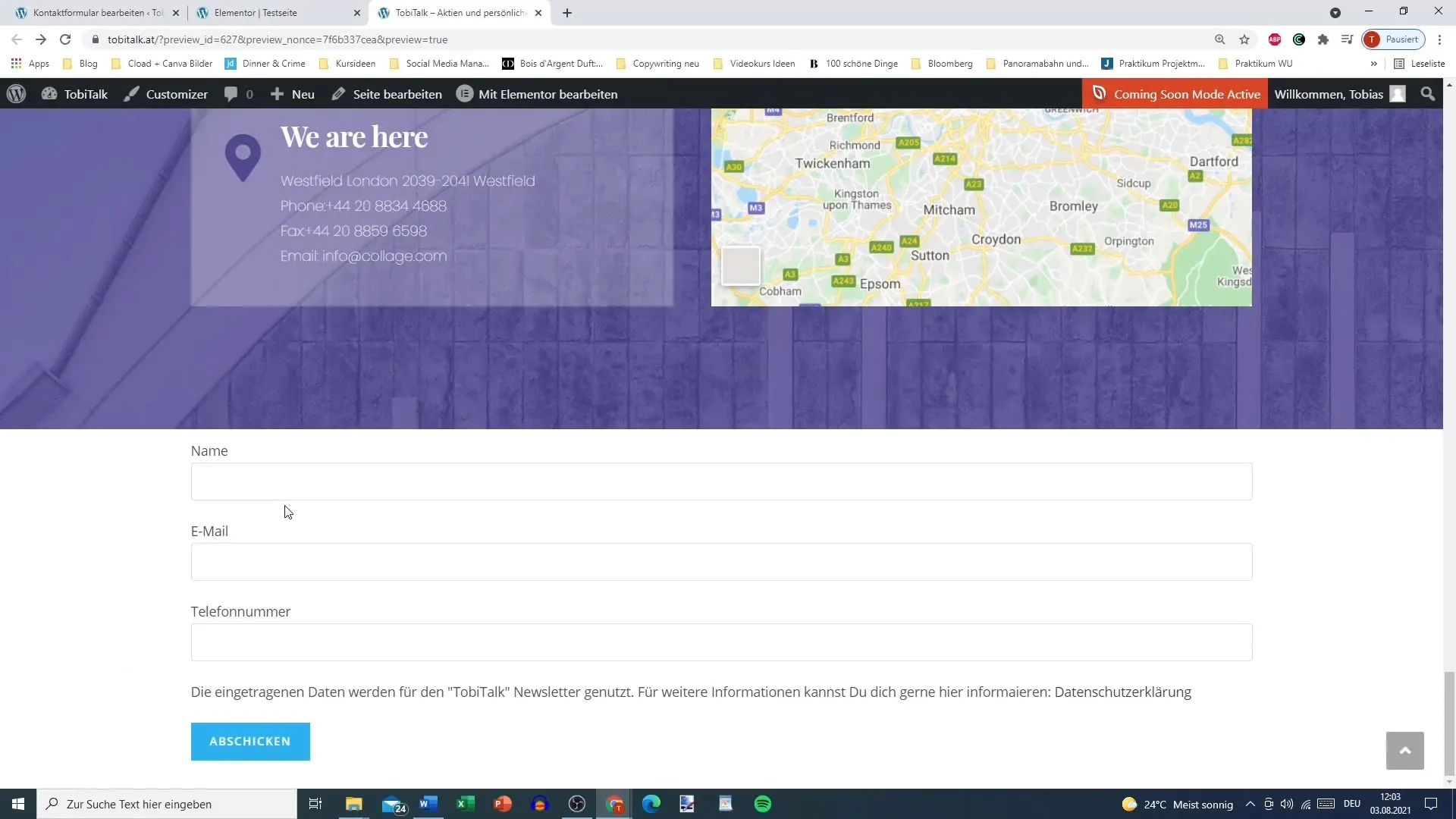Open the Windows Start menu
1456x819 pixels.
18,804
